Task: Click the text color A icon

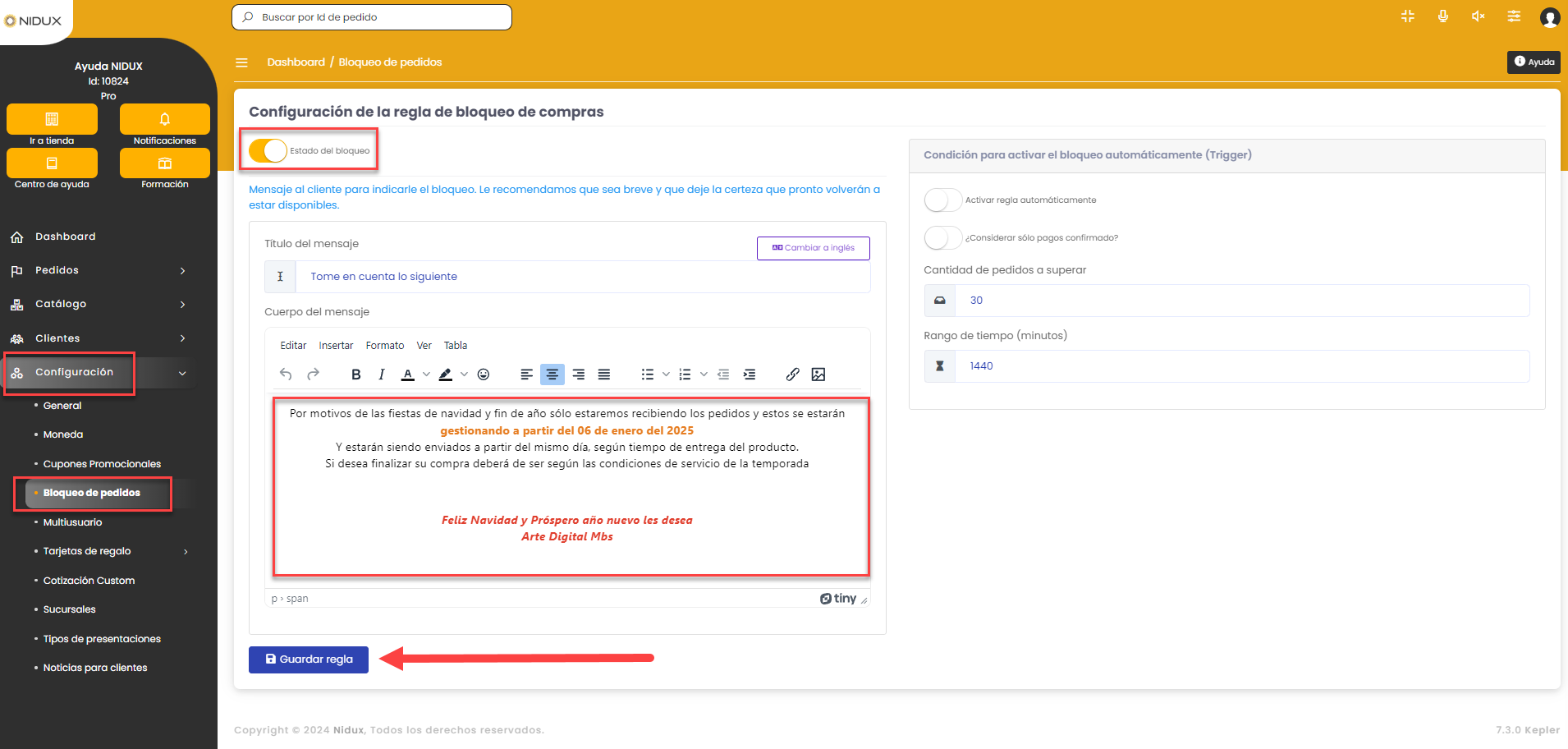Action: 408,374
